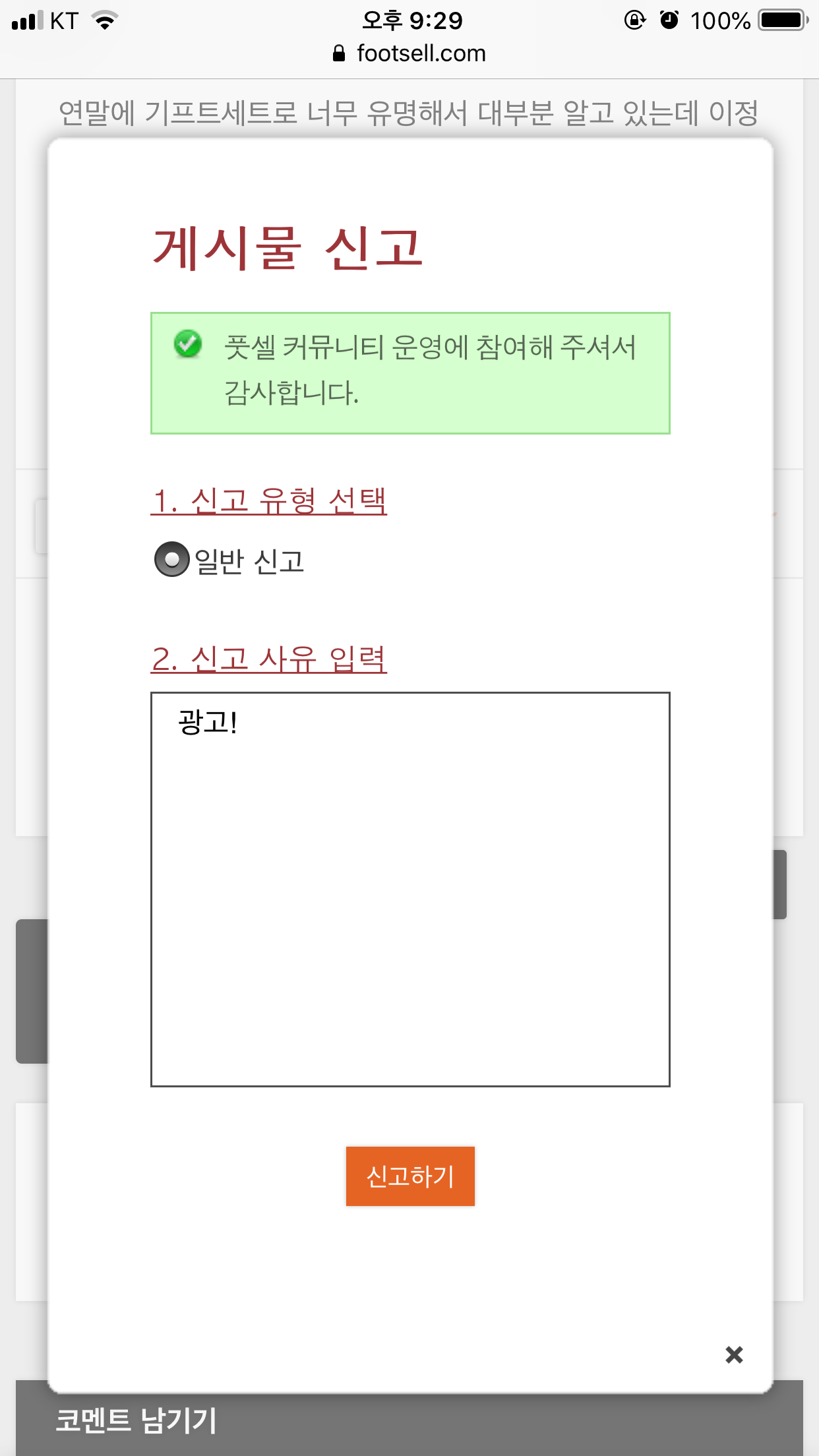Image resolution: width=819 pixels, height=1456 pixels.
Task: Tap the battery icon in status bar
Action: 783,20
